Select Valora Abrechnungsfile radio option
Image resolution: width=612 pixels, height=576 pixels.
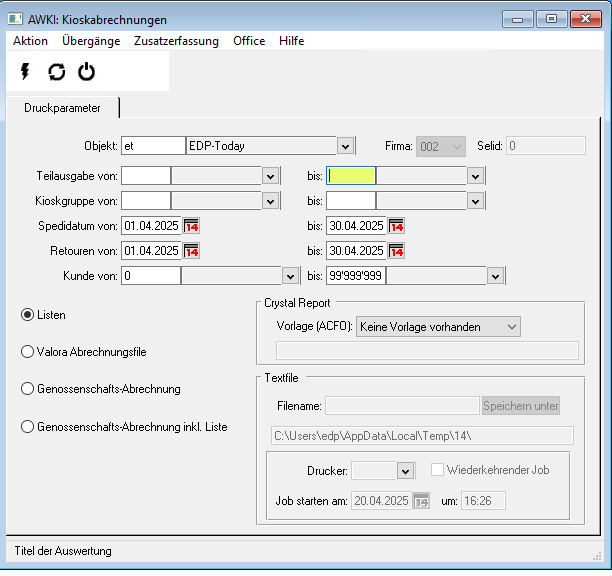pyautogui.click(x=28, y=352)
